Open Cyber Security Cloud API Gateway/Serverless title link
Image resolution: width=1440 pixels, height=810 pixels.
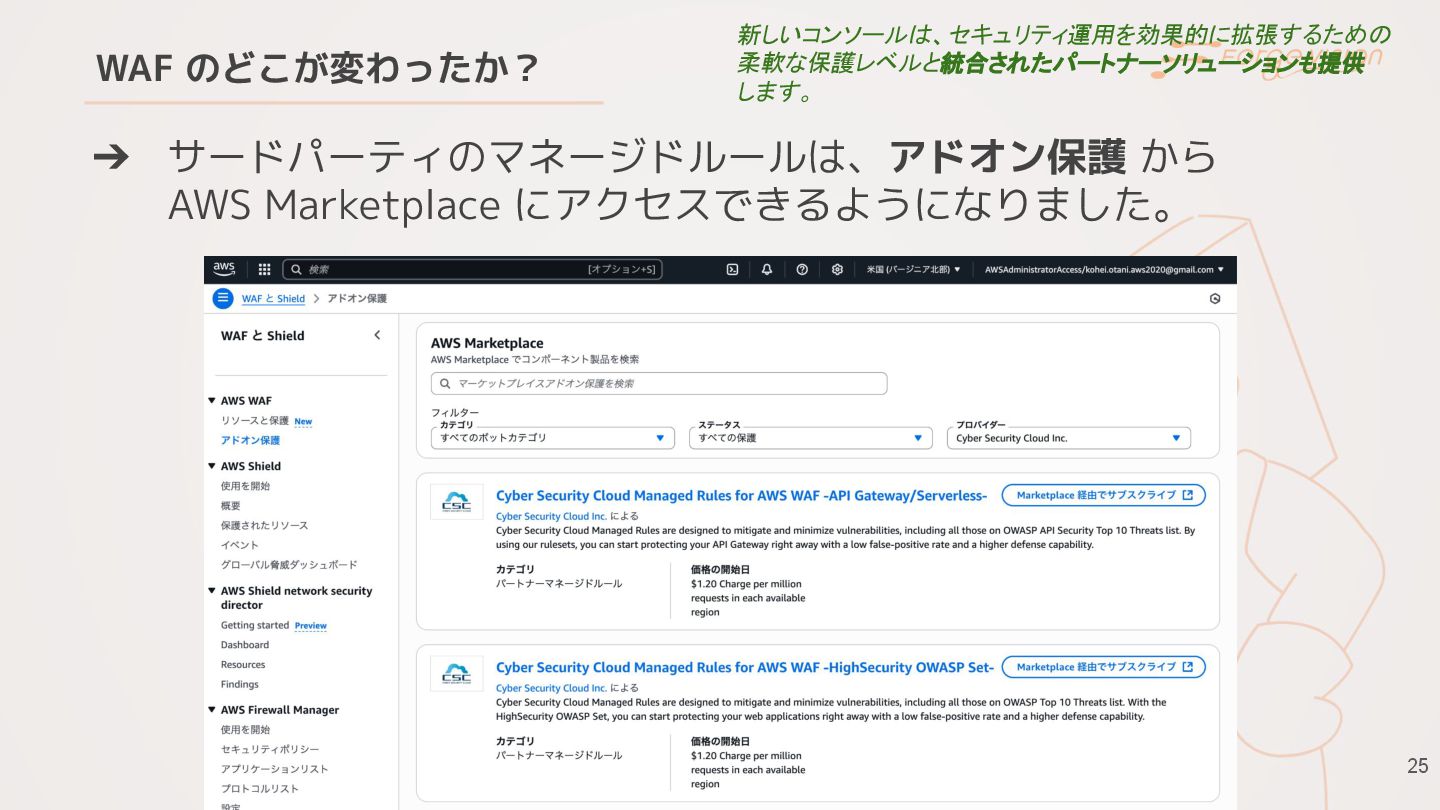(x=742, y=496)
